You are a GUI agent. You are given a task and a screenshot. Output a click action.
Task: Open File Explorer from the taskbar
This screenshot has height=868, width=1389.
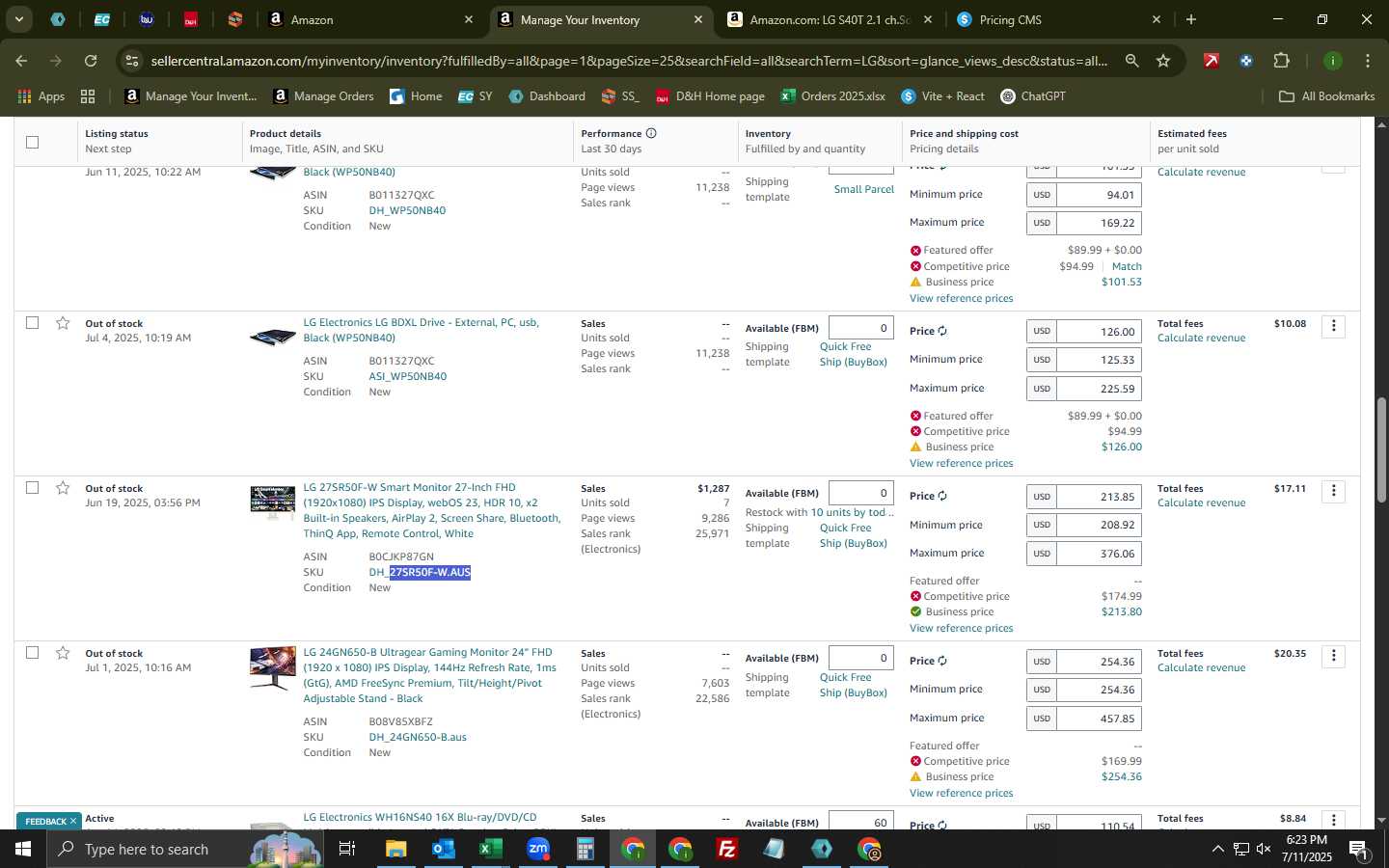396,849
